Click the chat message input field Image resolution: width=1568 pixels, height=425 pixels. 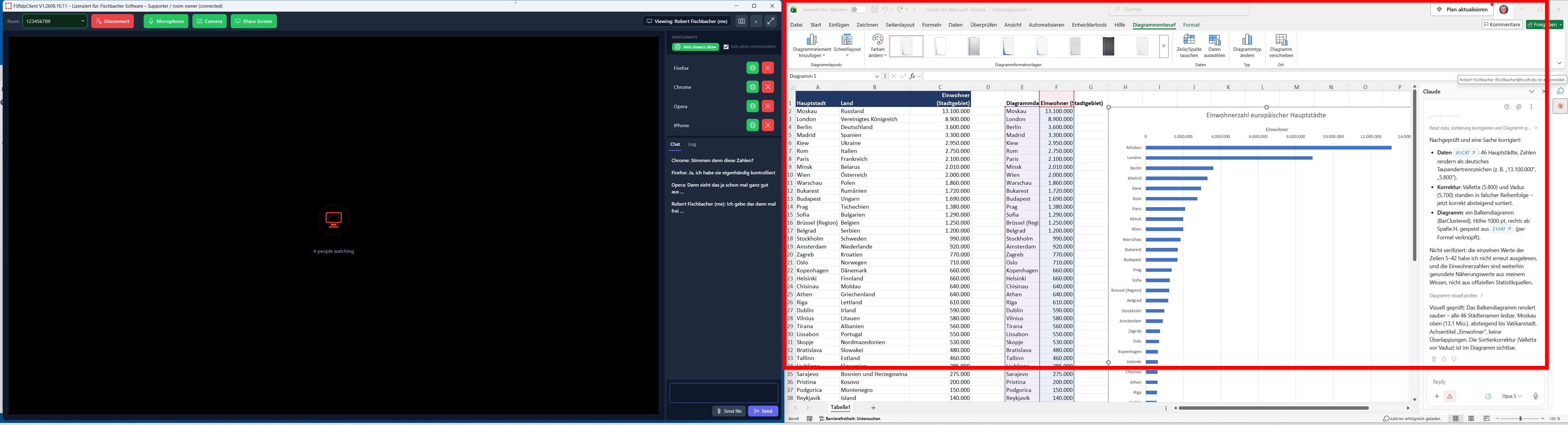point(724,393)
